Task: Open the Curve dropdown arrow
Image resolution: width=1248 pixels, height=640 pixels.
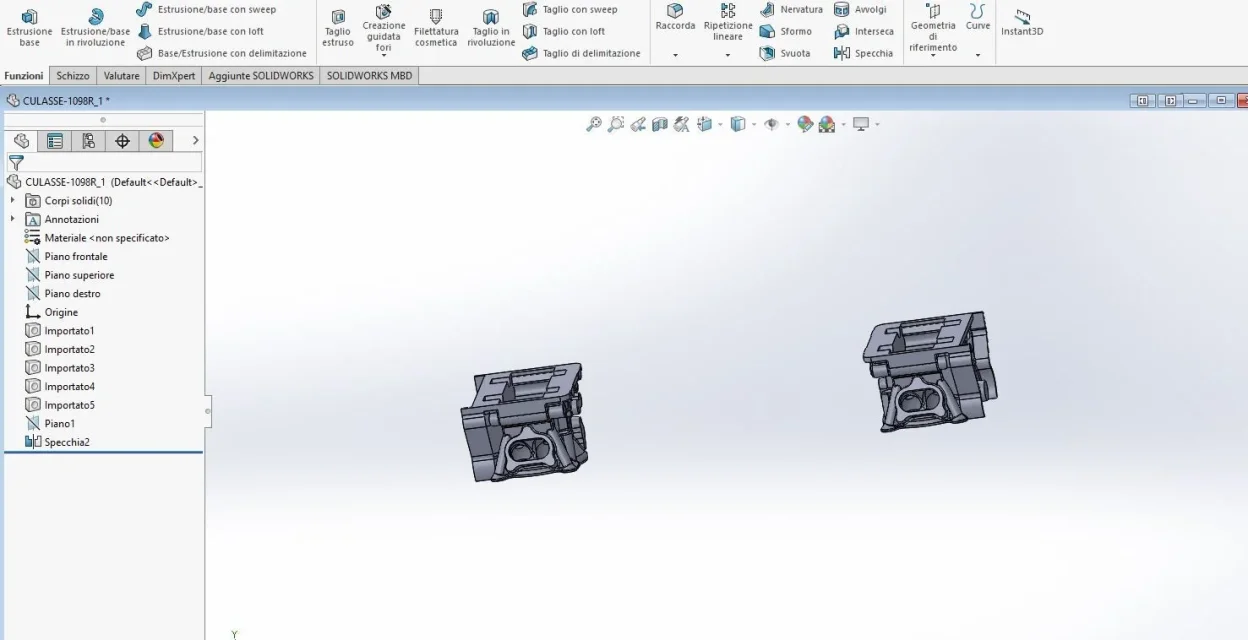Action: click(978, 55)
